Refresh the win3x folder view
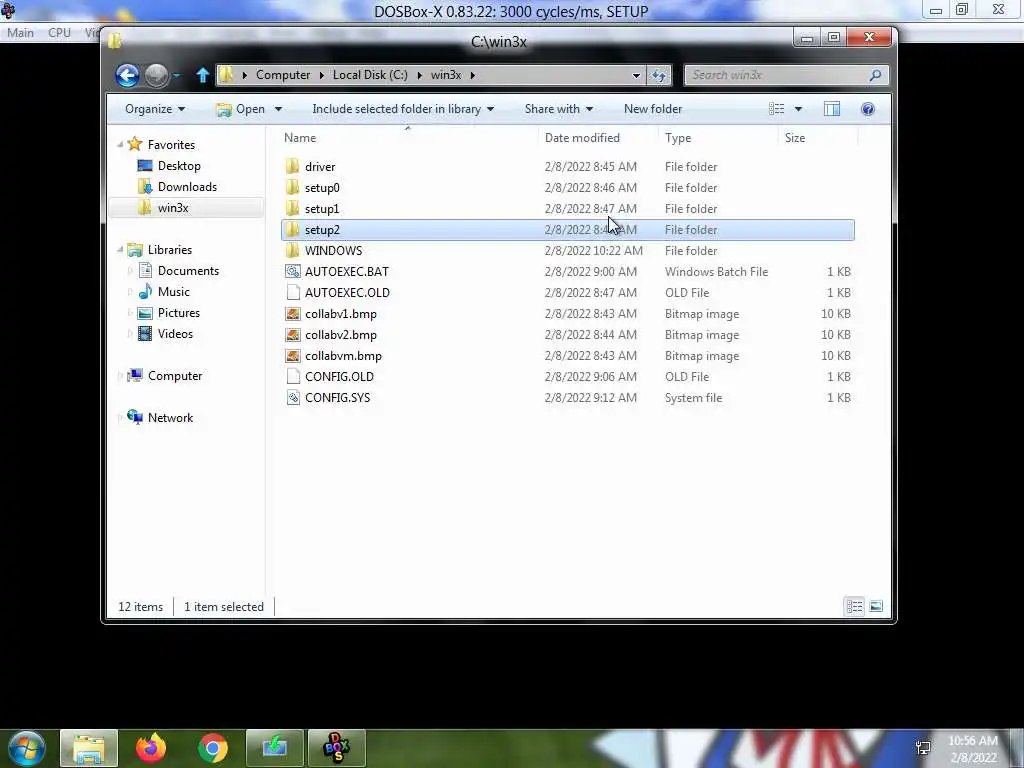Screen dimensions: 1024x768 click(x=659, y=75)
